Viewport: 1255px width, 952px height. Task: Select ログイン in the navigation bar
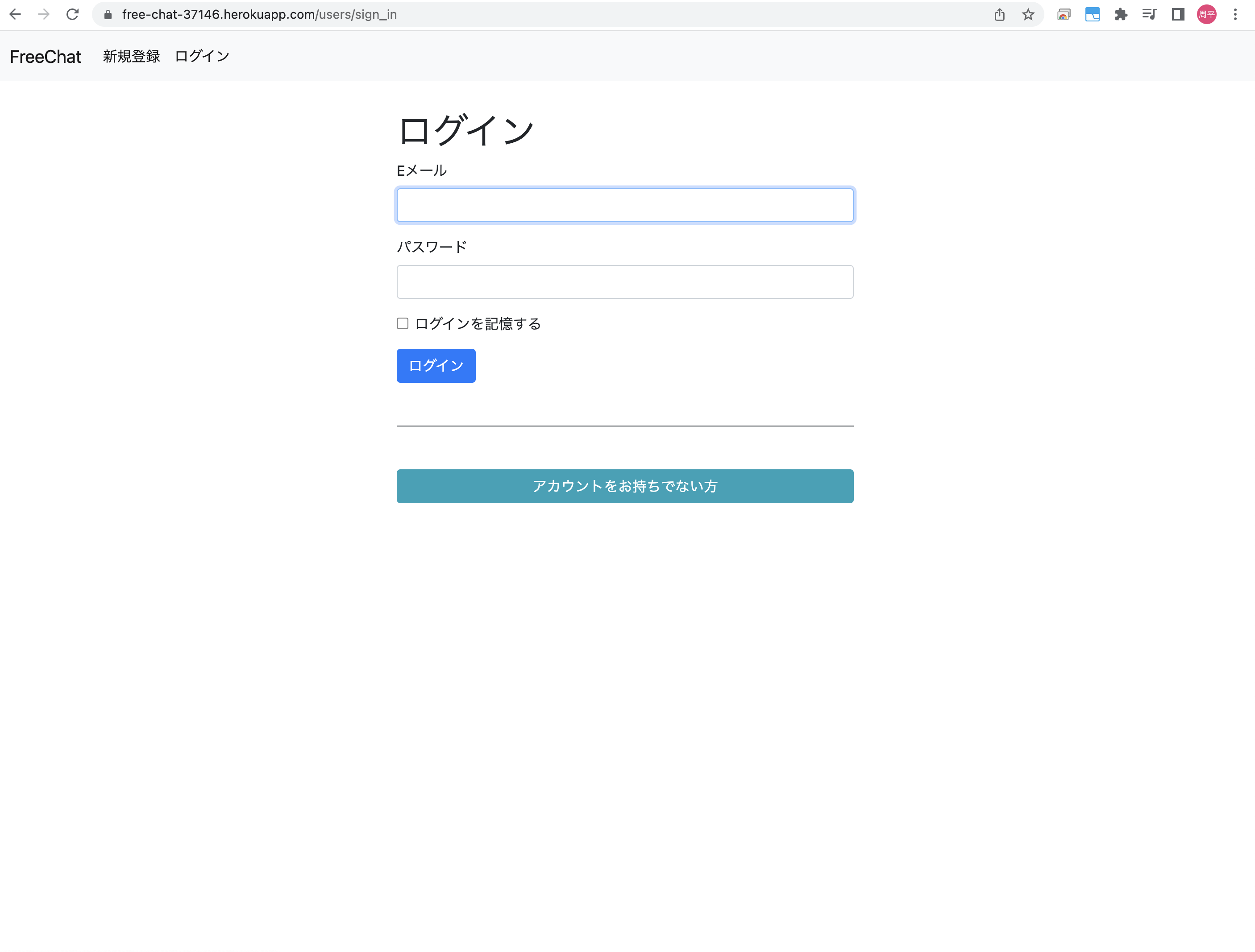[202, 56]
